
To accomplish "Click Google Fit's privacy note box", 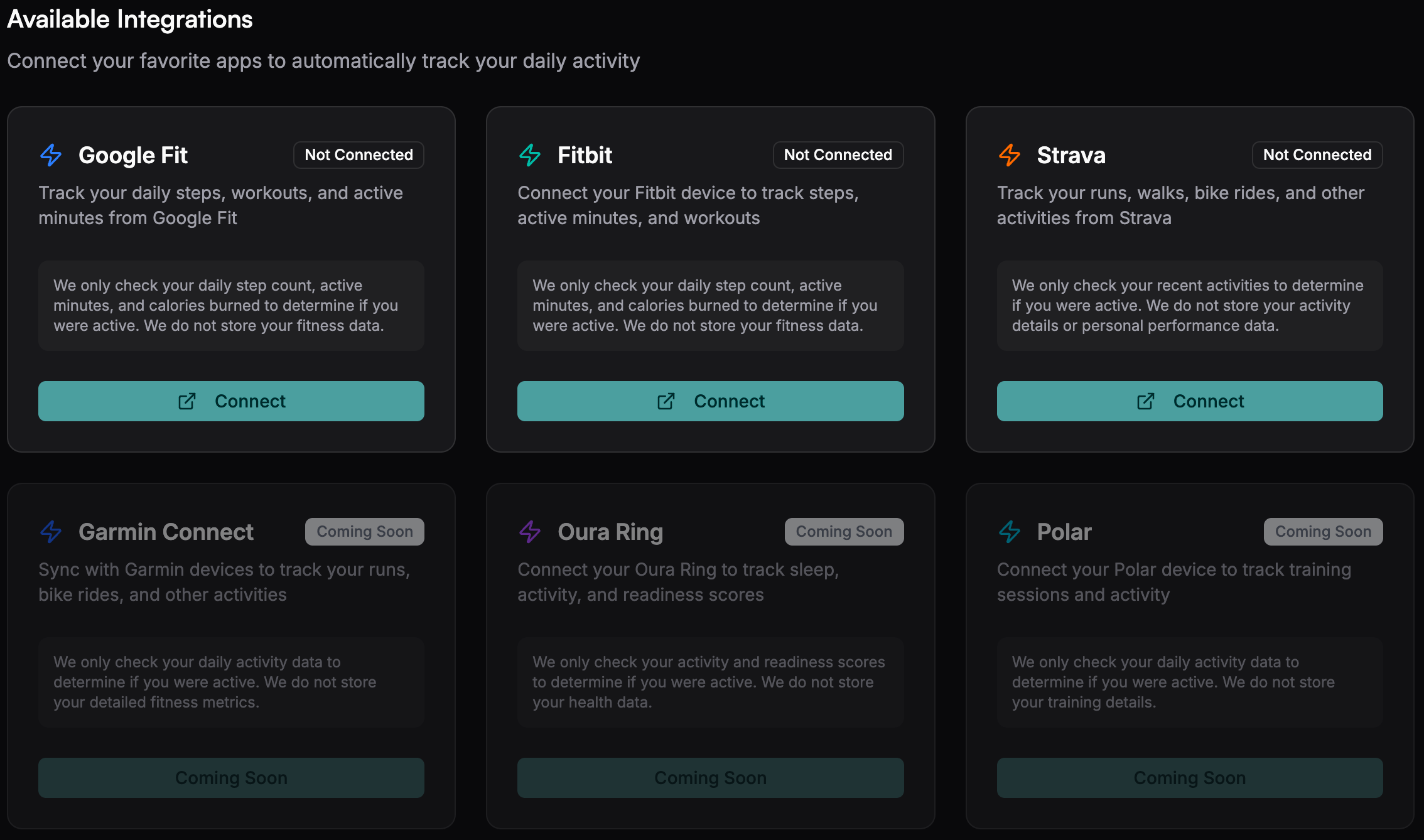I will 231,306.
